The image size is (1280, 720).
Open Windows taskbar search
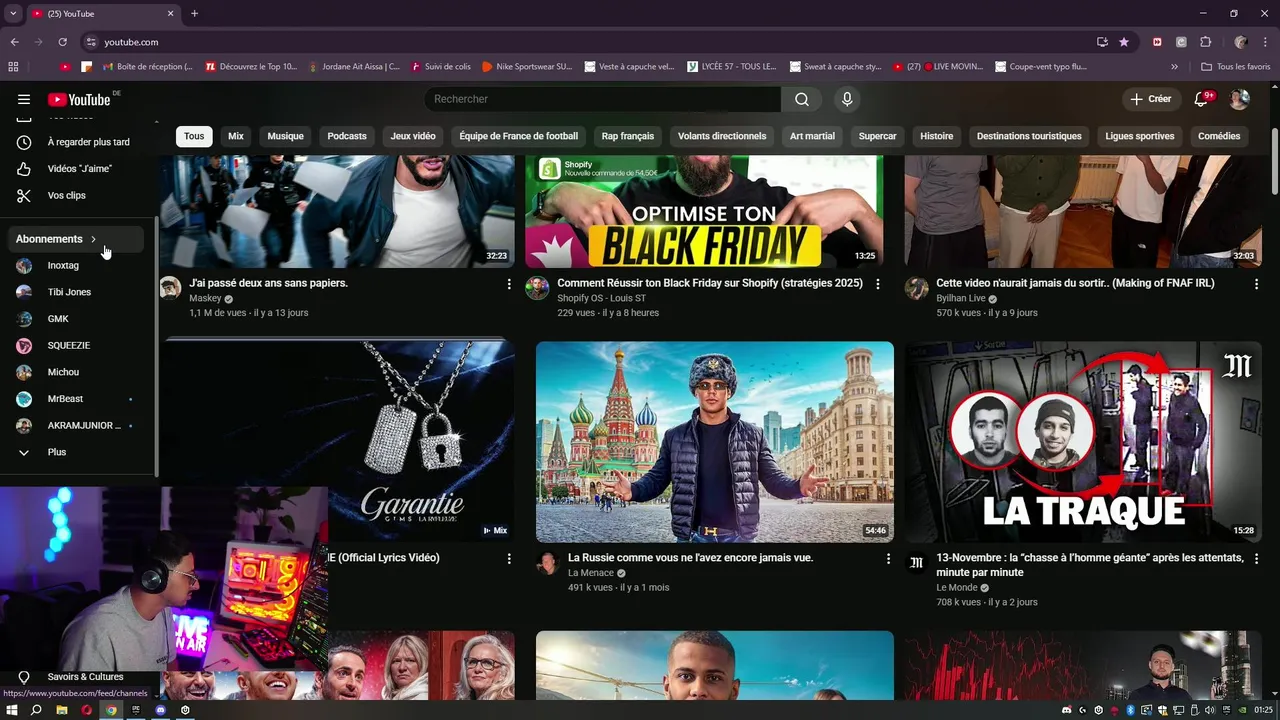click(36, 710)
